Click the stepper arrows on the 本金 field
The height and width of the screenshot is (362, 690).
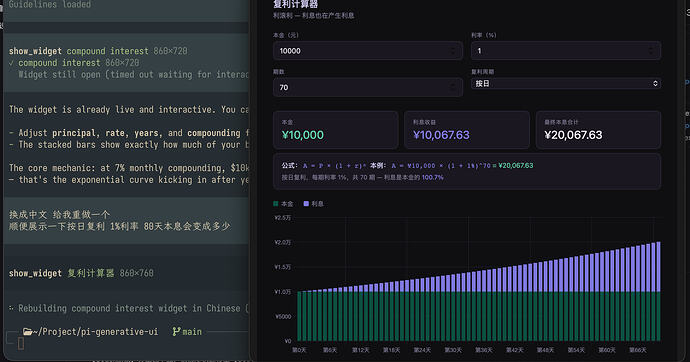point(453,51)
